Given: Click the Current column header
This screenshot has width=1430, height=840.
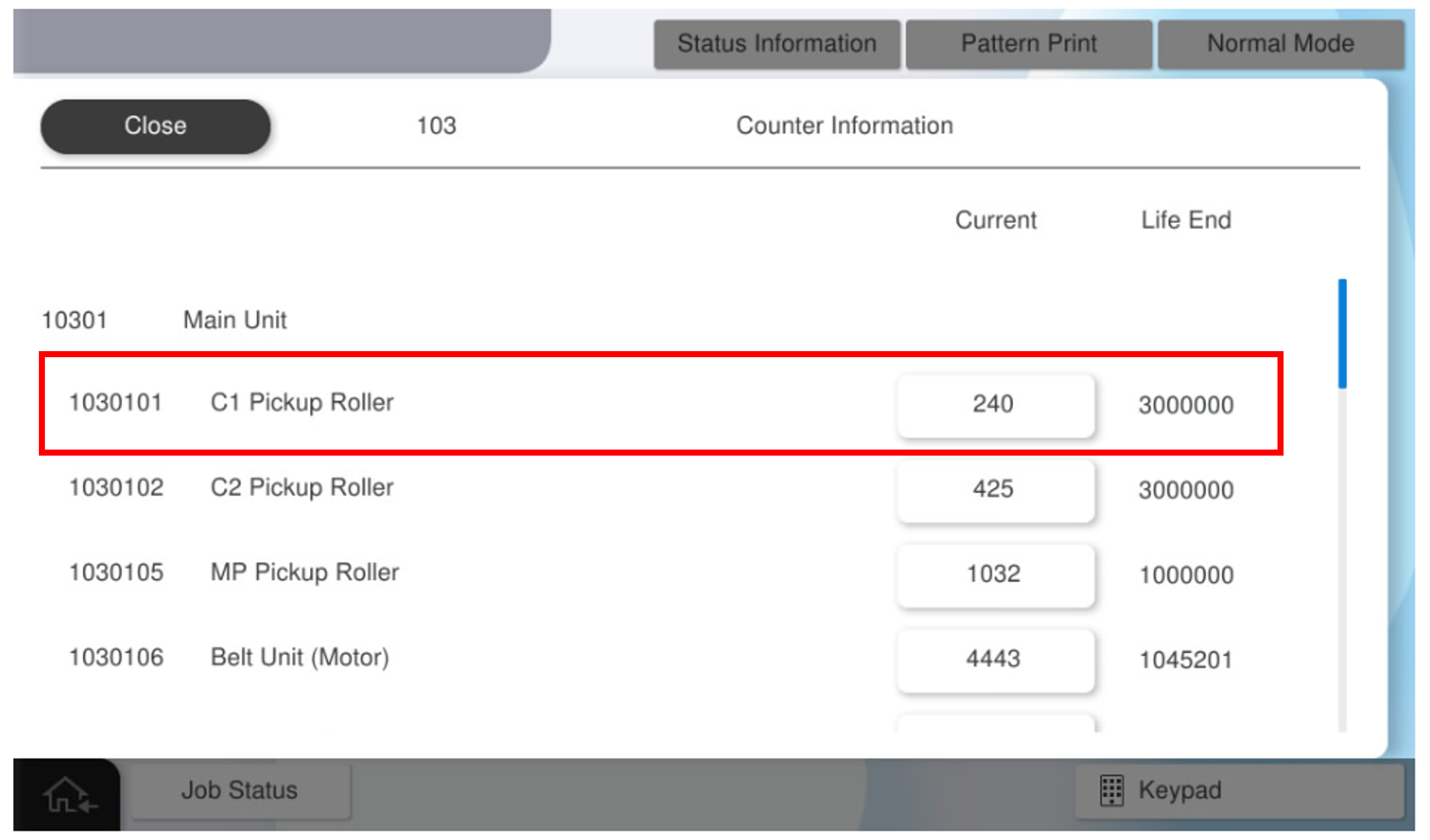Looking at the screenshot, I should [995, 221].
